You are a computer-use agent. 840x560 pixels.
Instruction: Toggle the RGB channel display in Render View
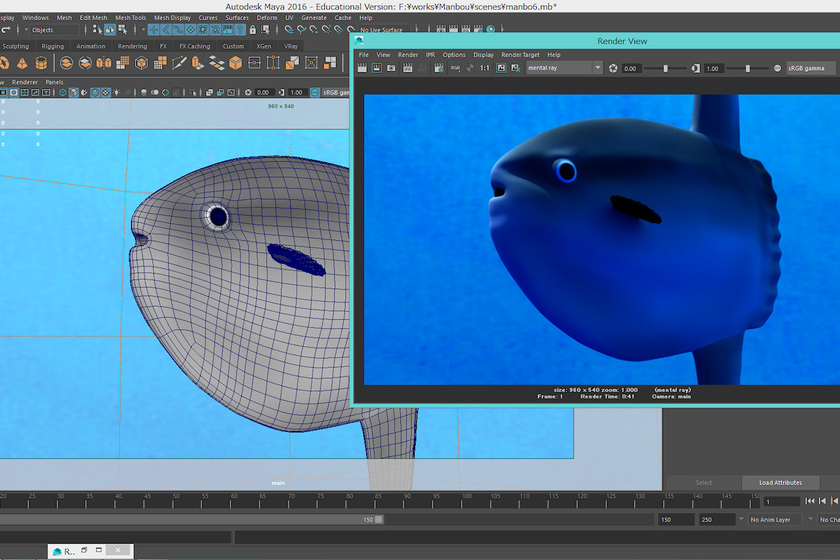(455, 68)
